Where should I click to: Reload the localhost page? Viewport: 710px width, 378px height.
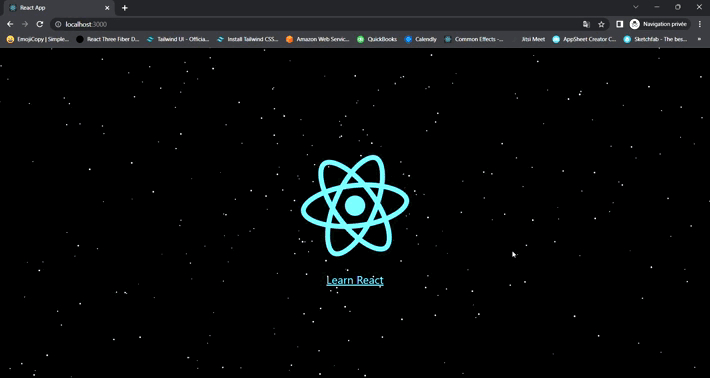(40, 24)
